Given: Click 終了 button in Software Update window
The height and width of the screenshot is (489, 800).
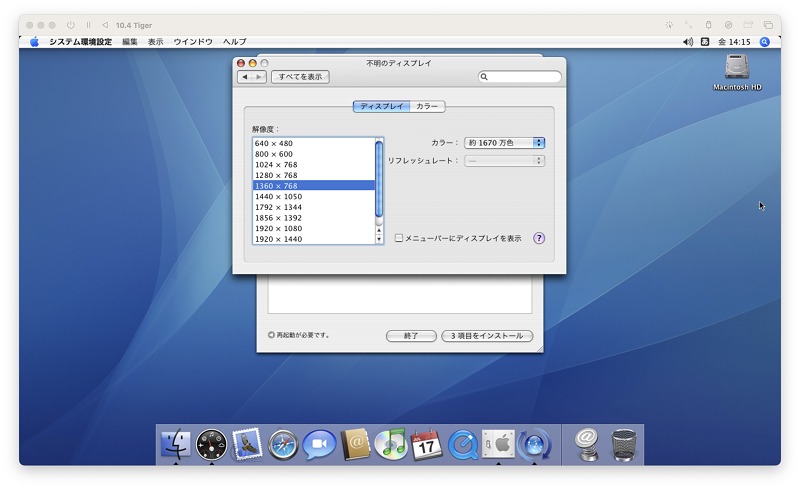Looking at the screenshot, I should (411, 336).
